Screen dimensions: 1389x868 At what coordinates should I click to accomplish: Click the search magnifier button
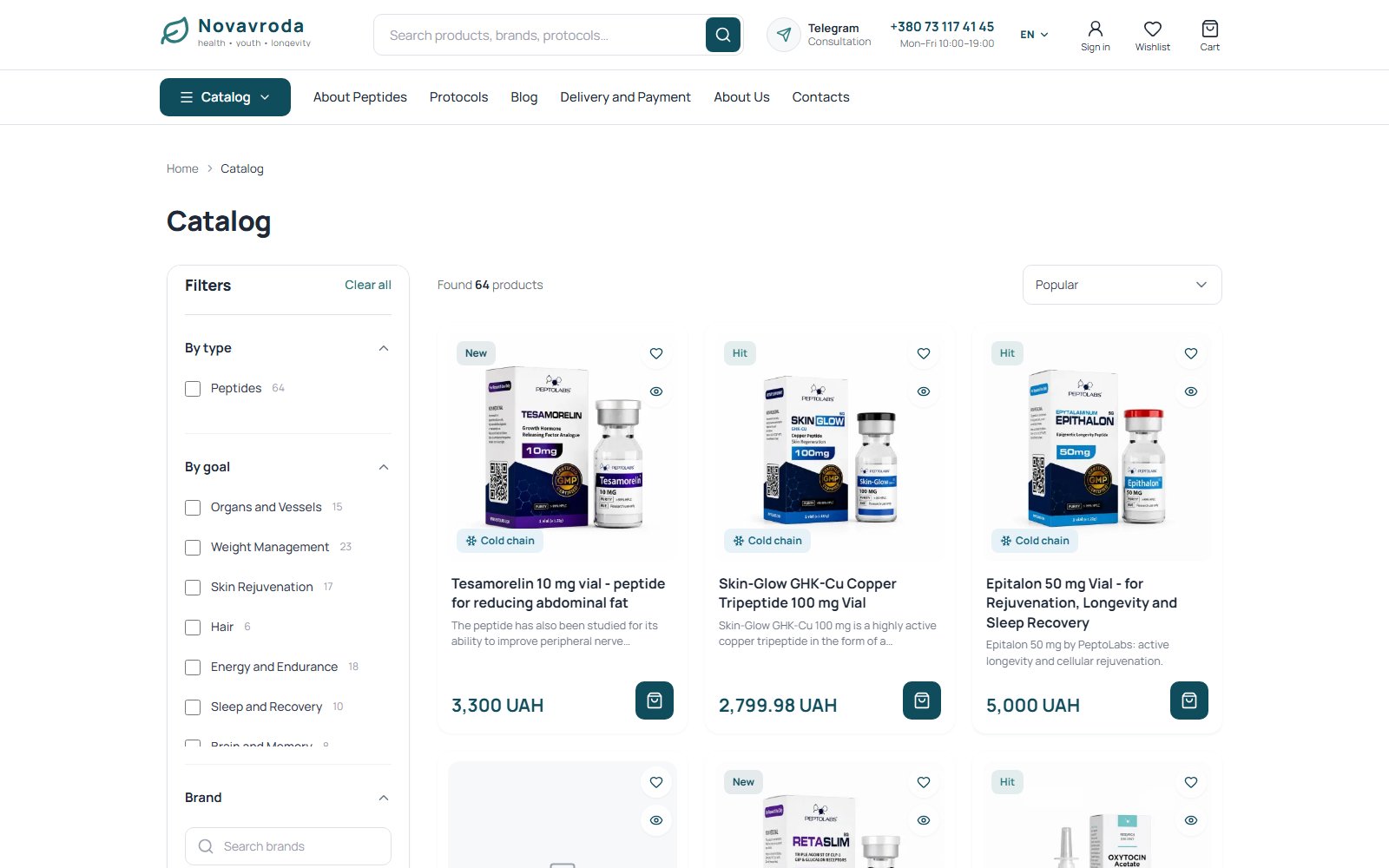[723, 35]
